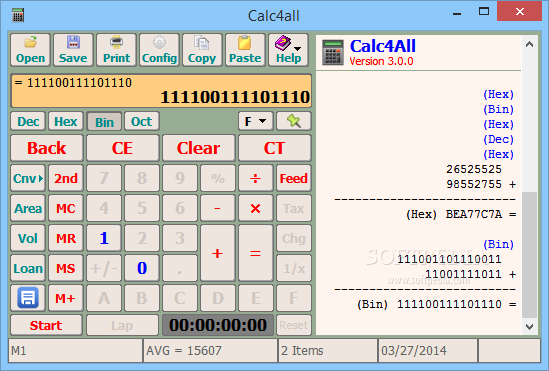Expand the F decimals dropdown

pos(256,121)
